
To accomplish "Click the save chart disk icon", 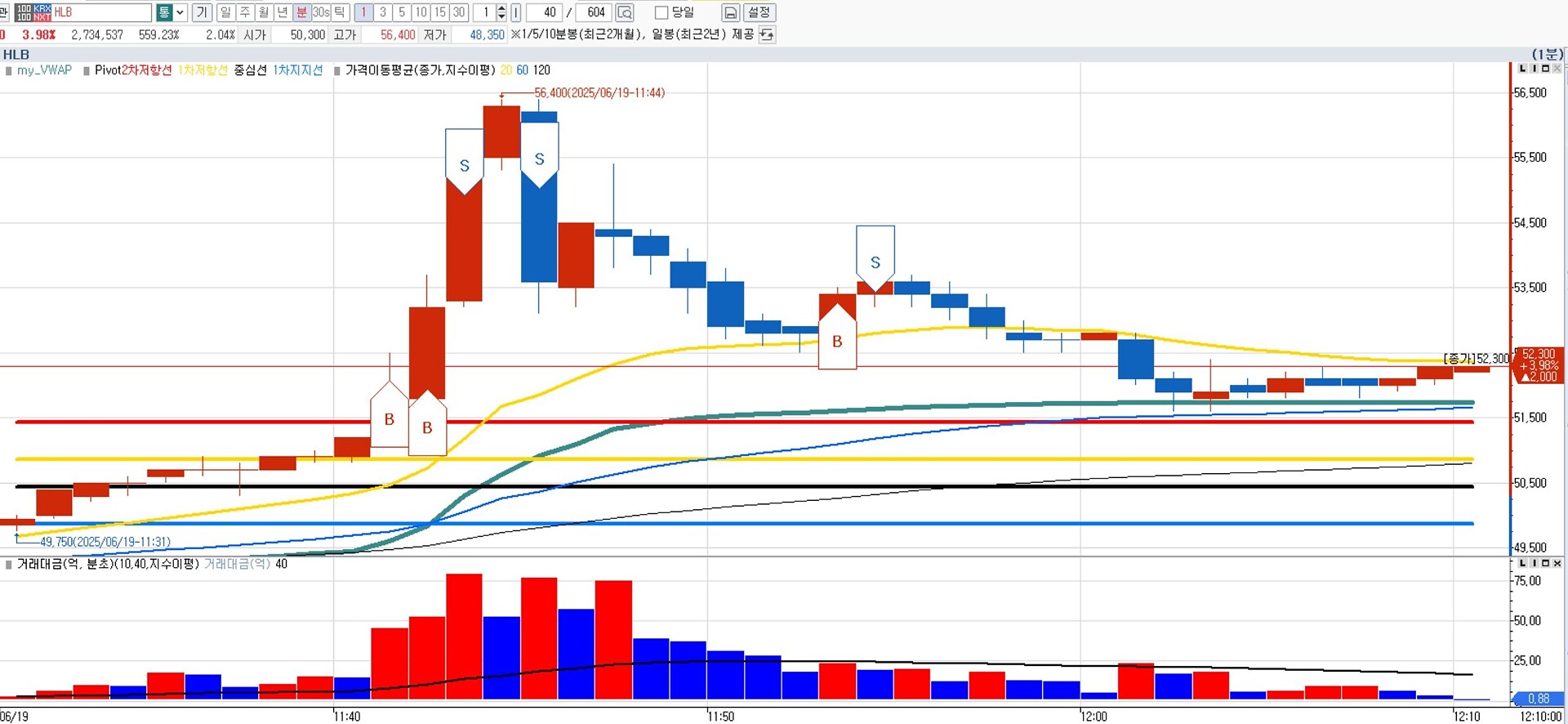I will point(731,12).
